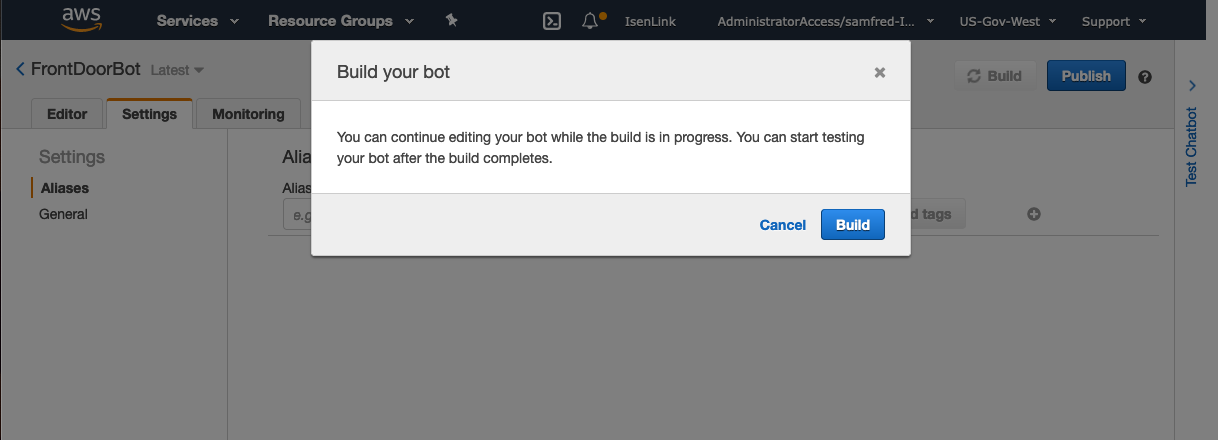This screenshot has height=440, width=1218.
Task: Open the Latest version dropdown
Action: coord(177,70)
